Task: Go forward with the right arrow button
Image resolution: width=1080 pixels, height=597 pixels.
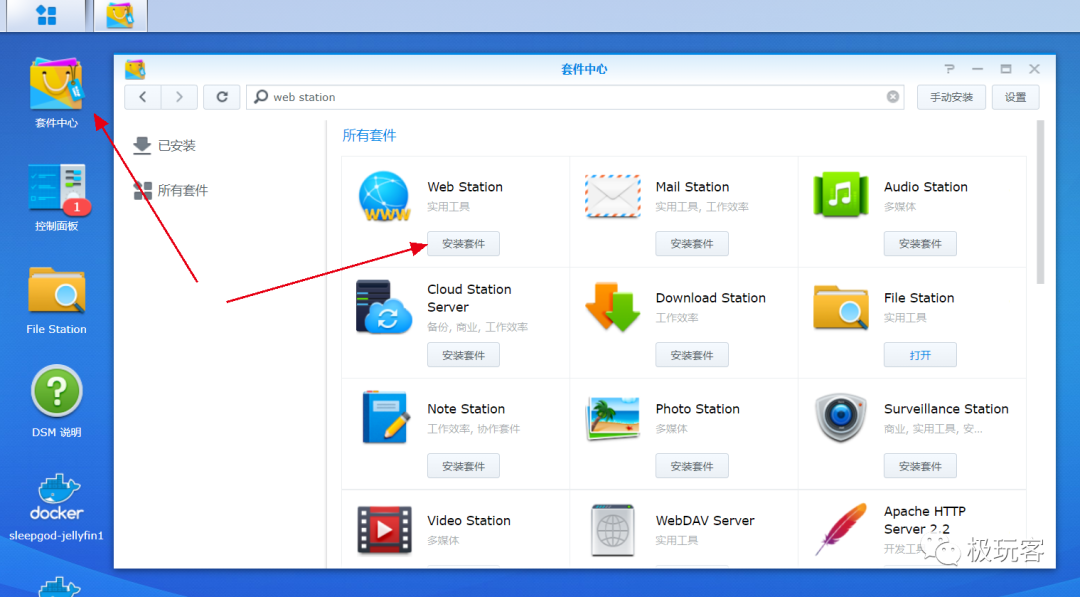Action: pos(179,97)
